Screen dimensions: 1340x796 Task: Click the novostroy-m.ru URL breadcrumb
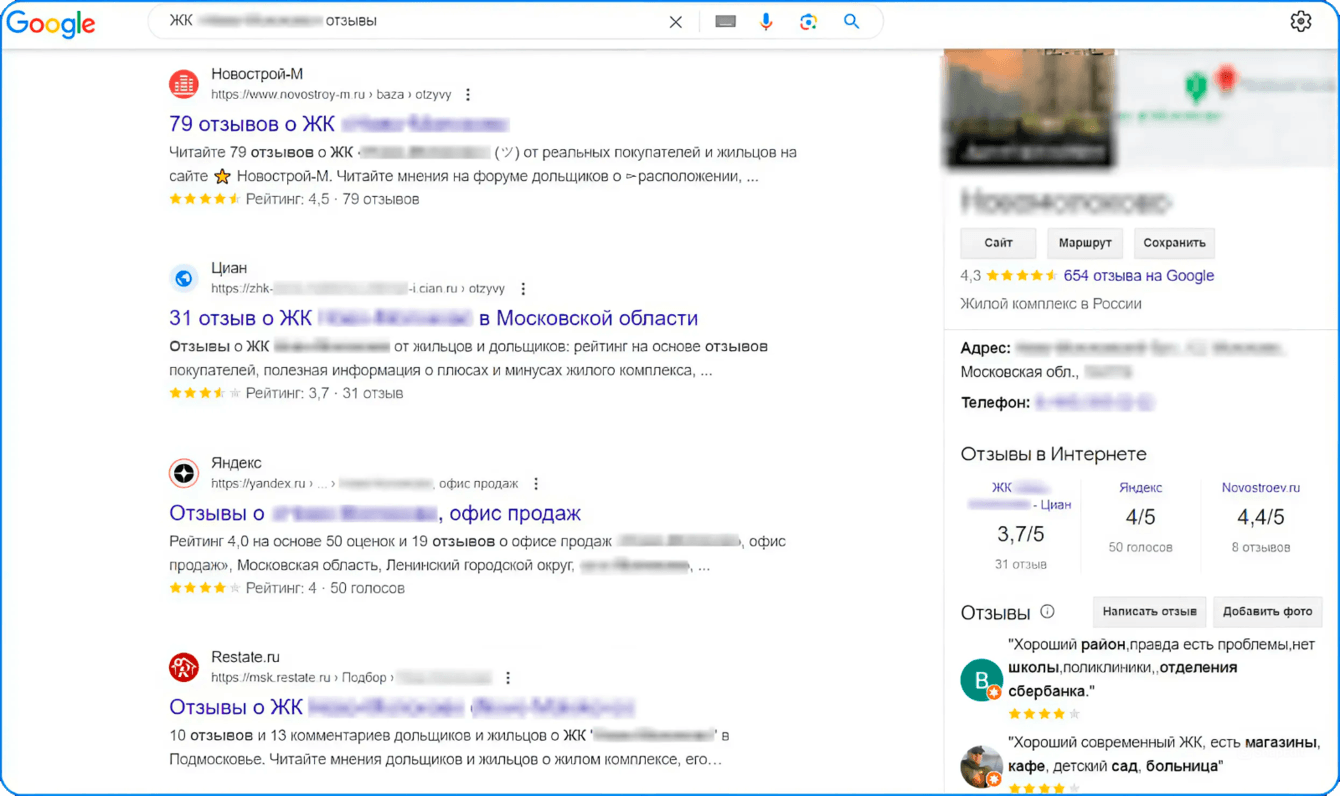331,95
